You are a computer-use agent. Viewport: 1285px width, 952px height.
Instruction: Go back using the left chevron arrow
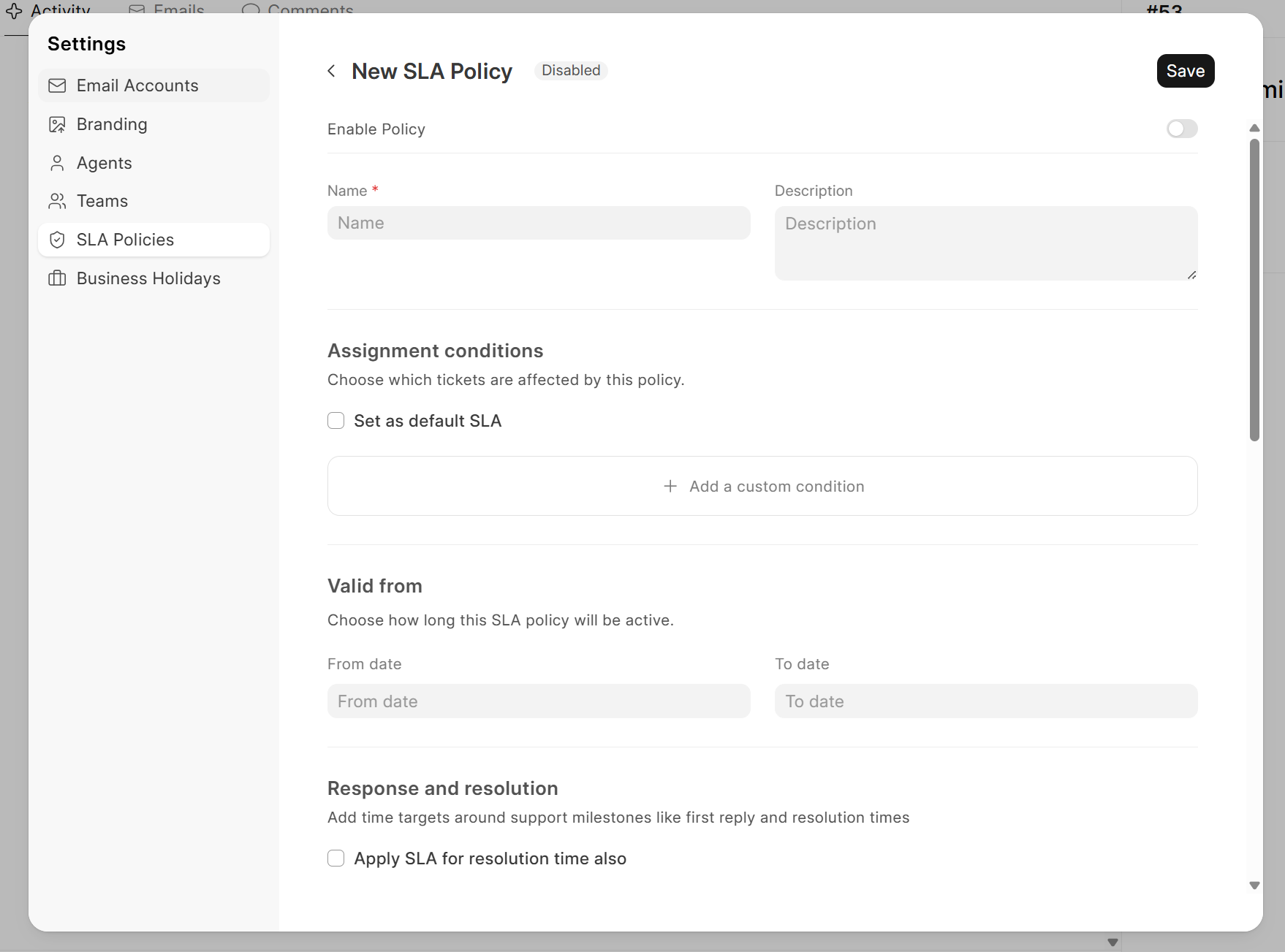tap(332, 71)
